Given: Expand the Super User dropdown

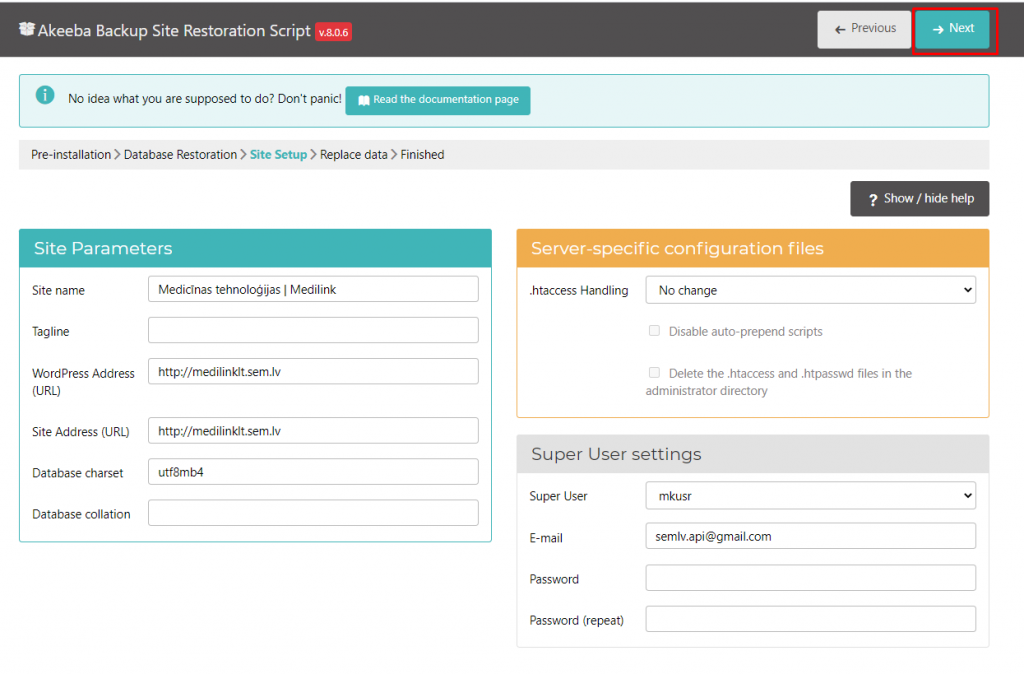Looking at the screenshot, I should 810,495.
